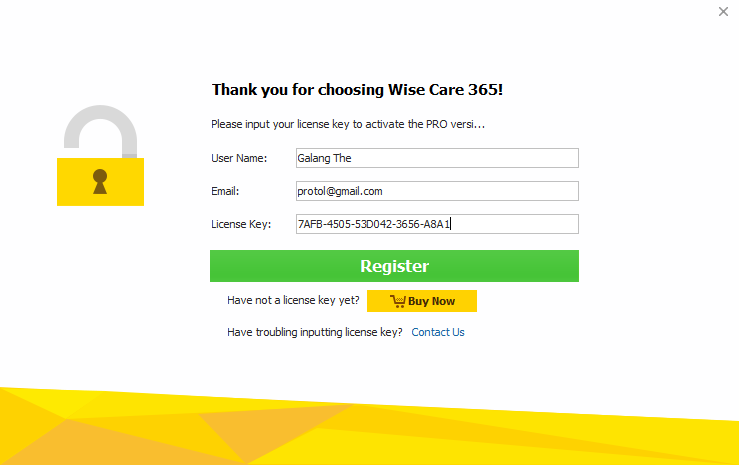Click the "User Name:" label
Screen dimensions: 739x465
click(239, 158)
